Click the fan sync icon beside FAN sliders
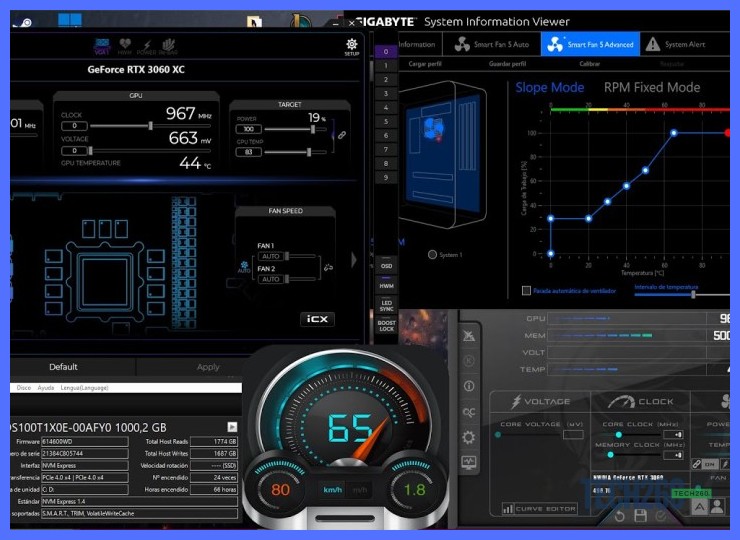The width and height of the screenshot is (740, 540). [x=328, y=268]
